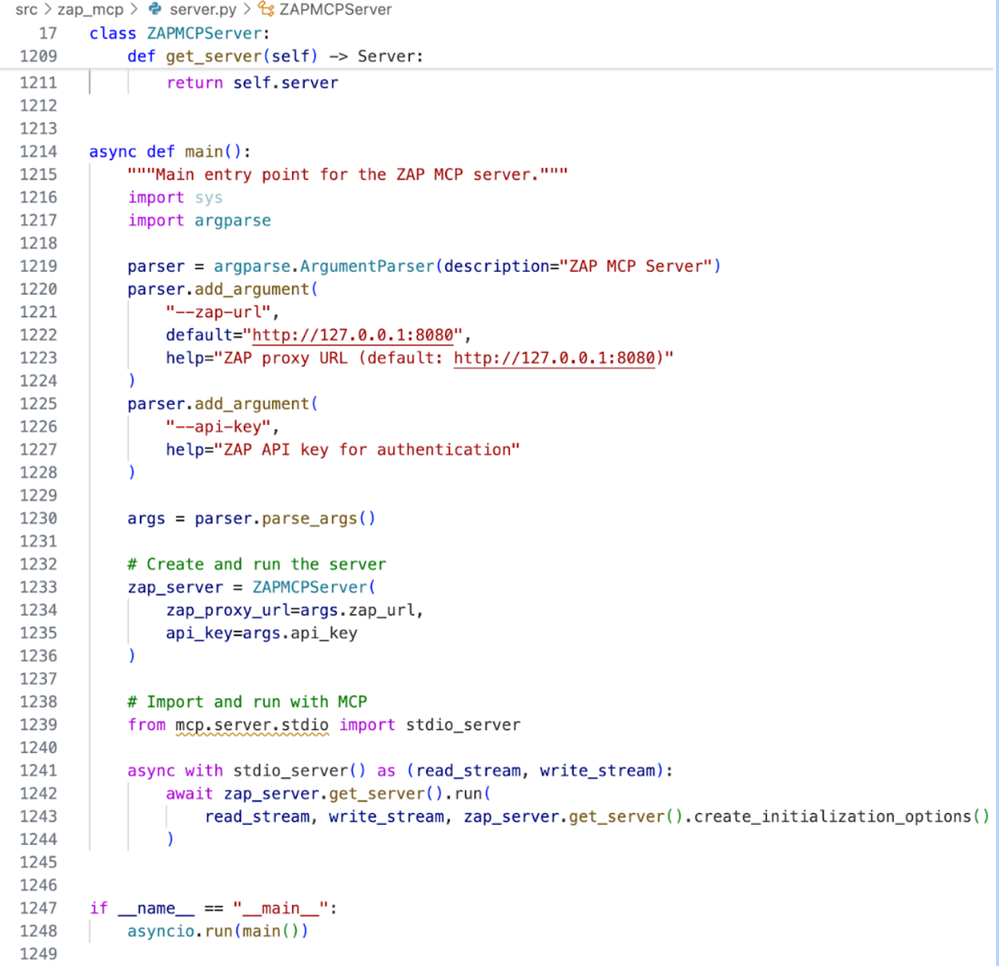Select server.py in the breadcrumb
This screenshot has height=966, width=999.
tap(203, 10)
